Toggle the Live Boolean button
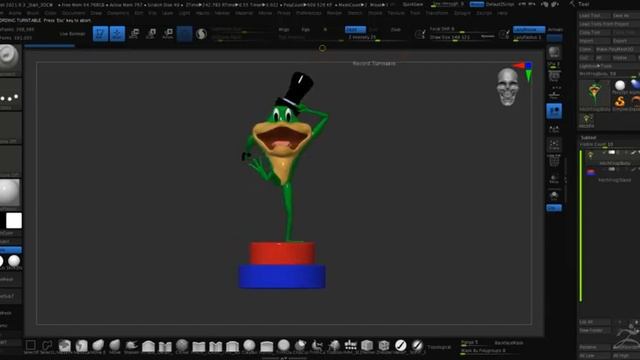This screenshot has height=360, width=640. [x=73, y=34]
